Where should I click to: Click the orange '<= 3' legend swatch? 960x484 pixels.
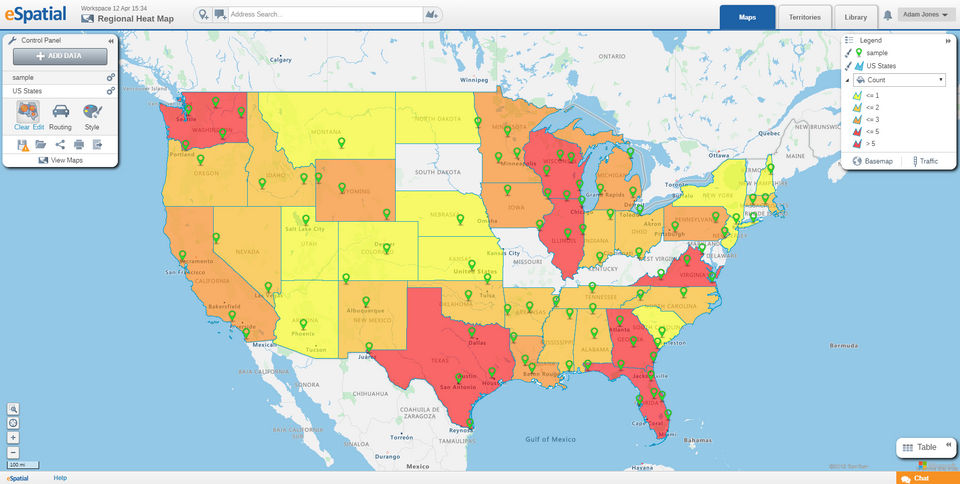click(858, 119)
